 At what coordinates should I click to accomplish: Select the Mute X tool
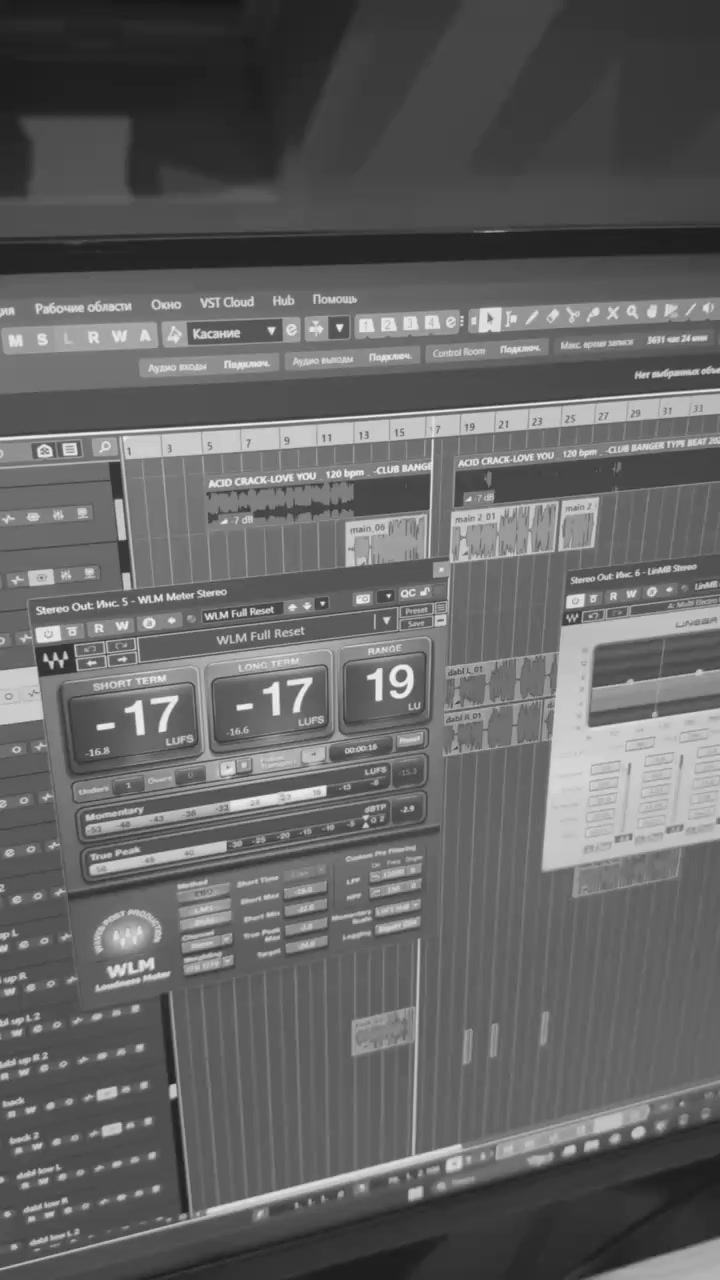click(613, 313)
